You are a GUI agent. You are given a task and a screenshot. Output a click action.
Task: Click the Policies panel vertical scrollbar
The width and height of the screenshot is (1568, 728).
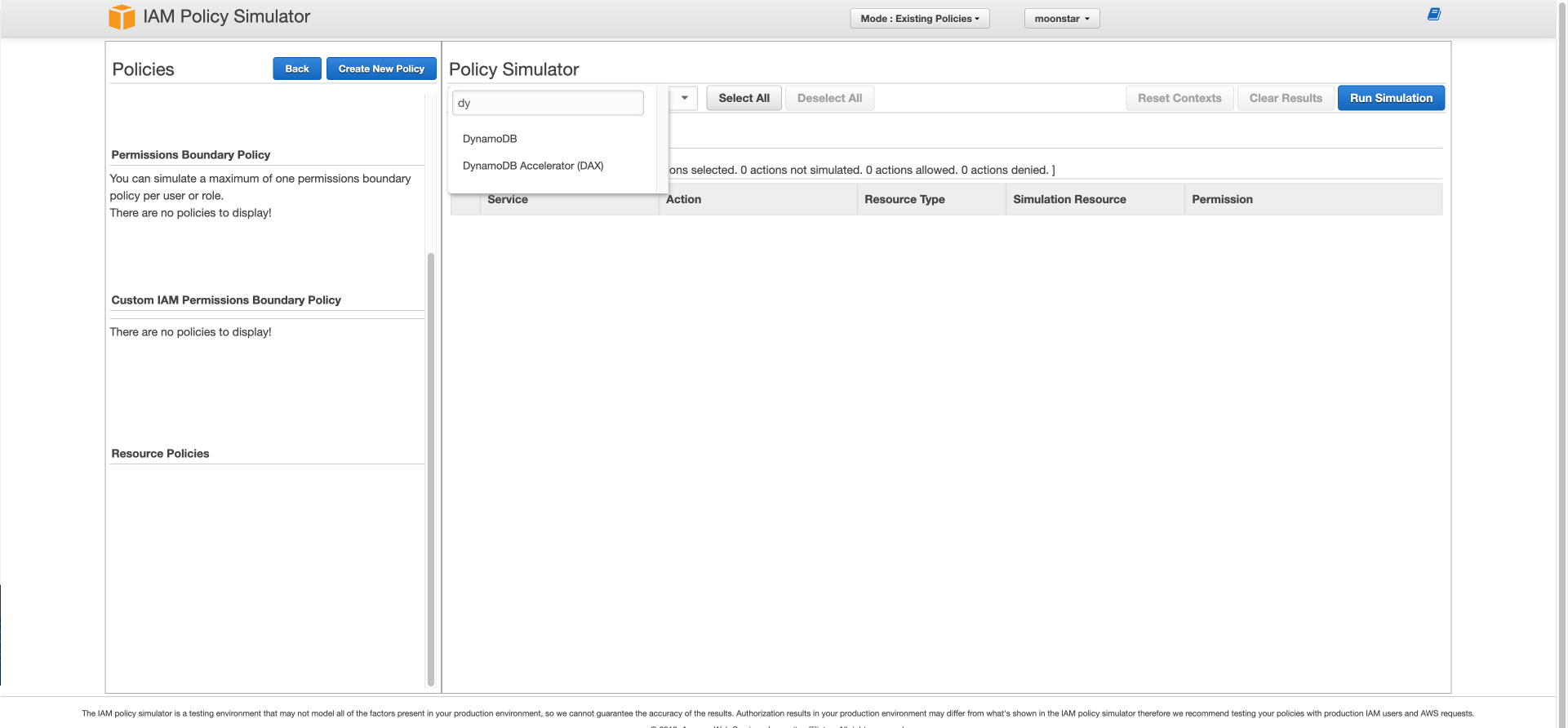(x=430, y=469)
